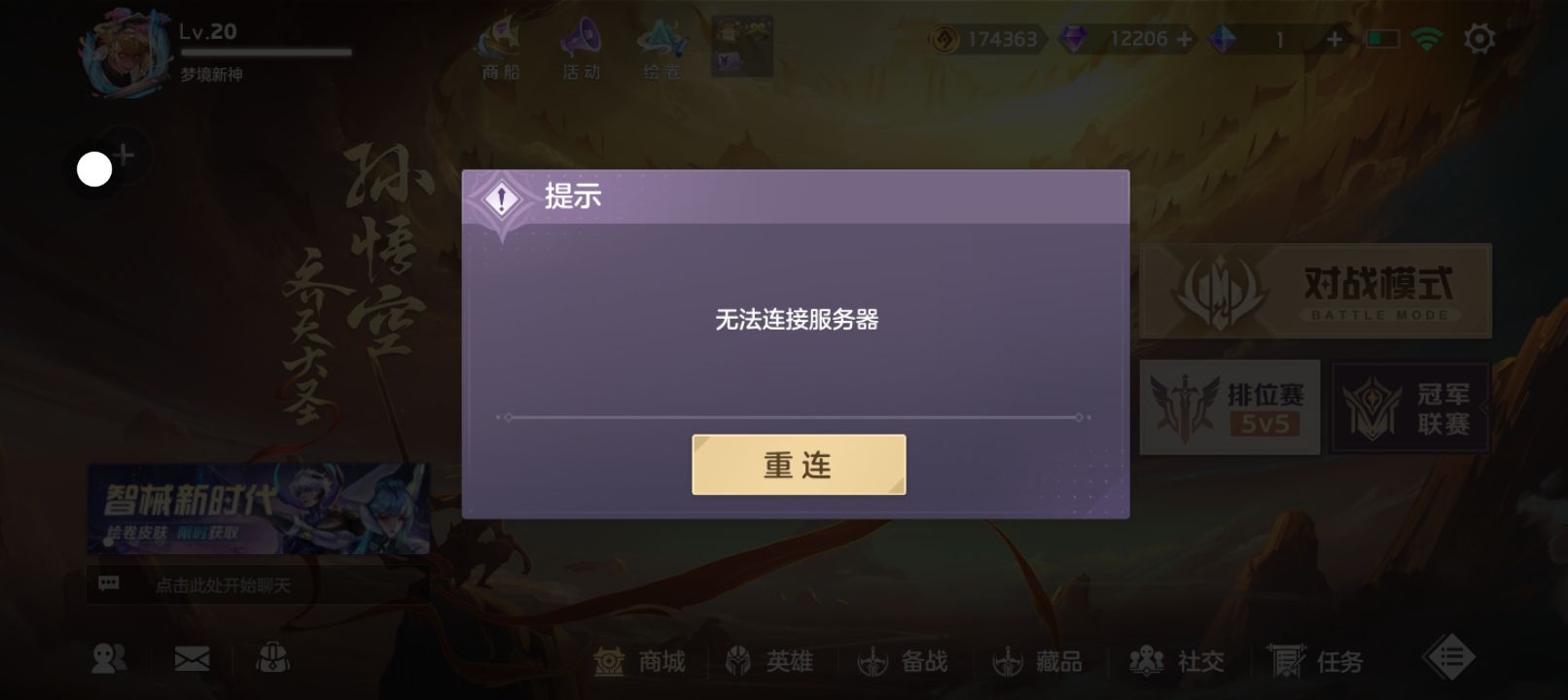1568x700 pixels.
Task: Select 排位赛 5v5 ranked match
Action: 1229,406
